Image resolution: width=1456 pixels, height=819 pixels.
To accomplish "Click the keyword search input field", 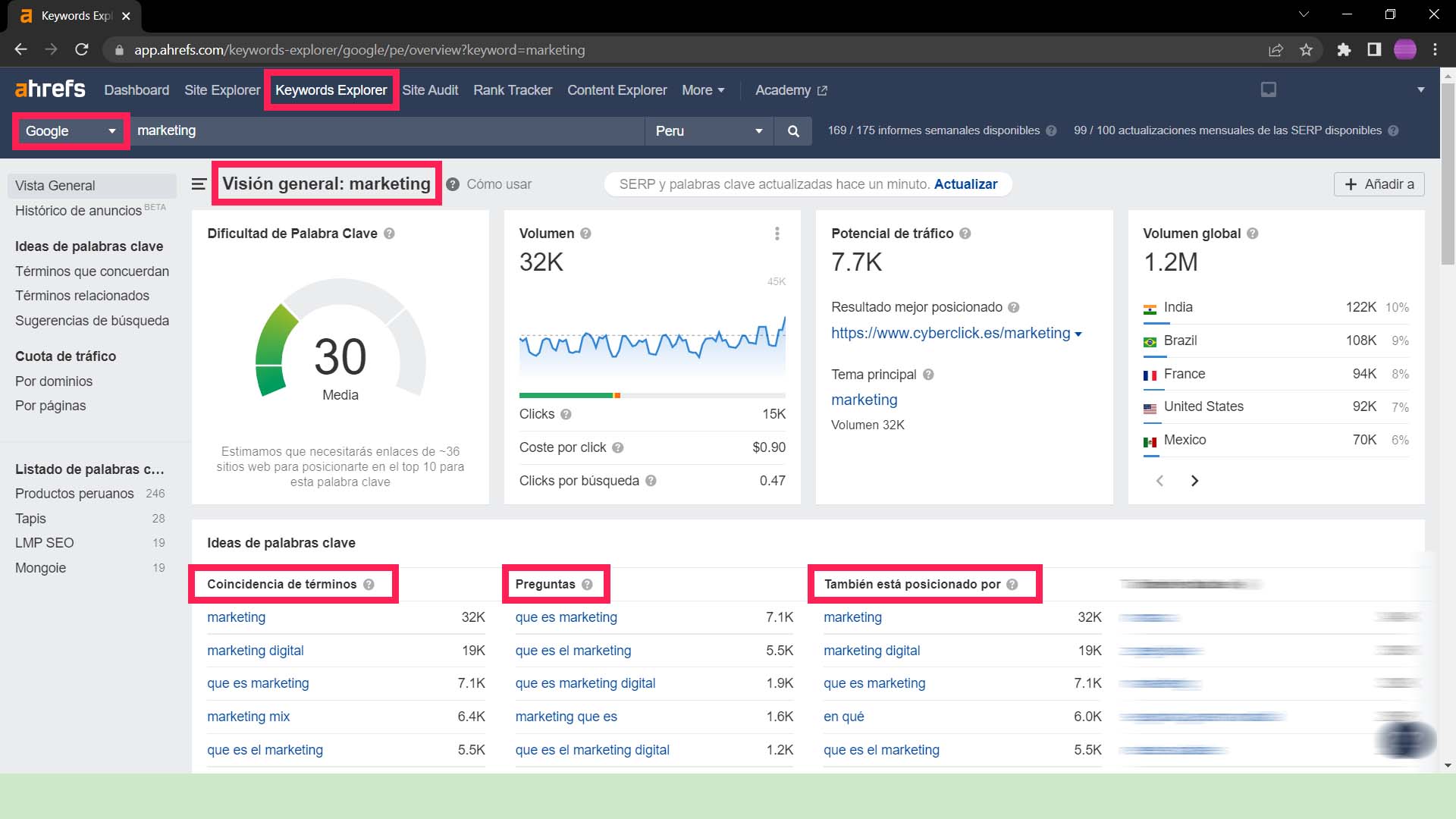I will (387, 131).
